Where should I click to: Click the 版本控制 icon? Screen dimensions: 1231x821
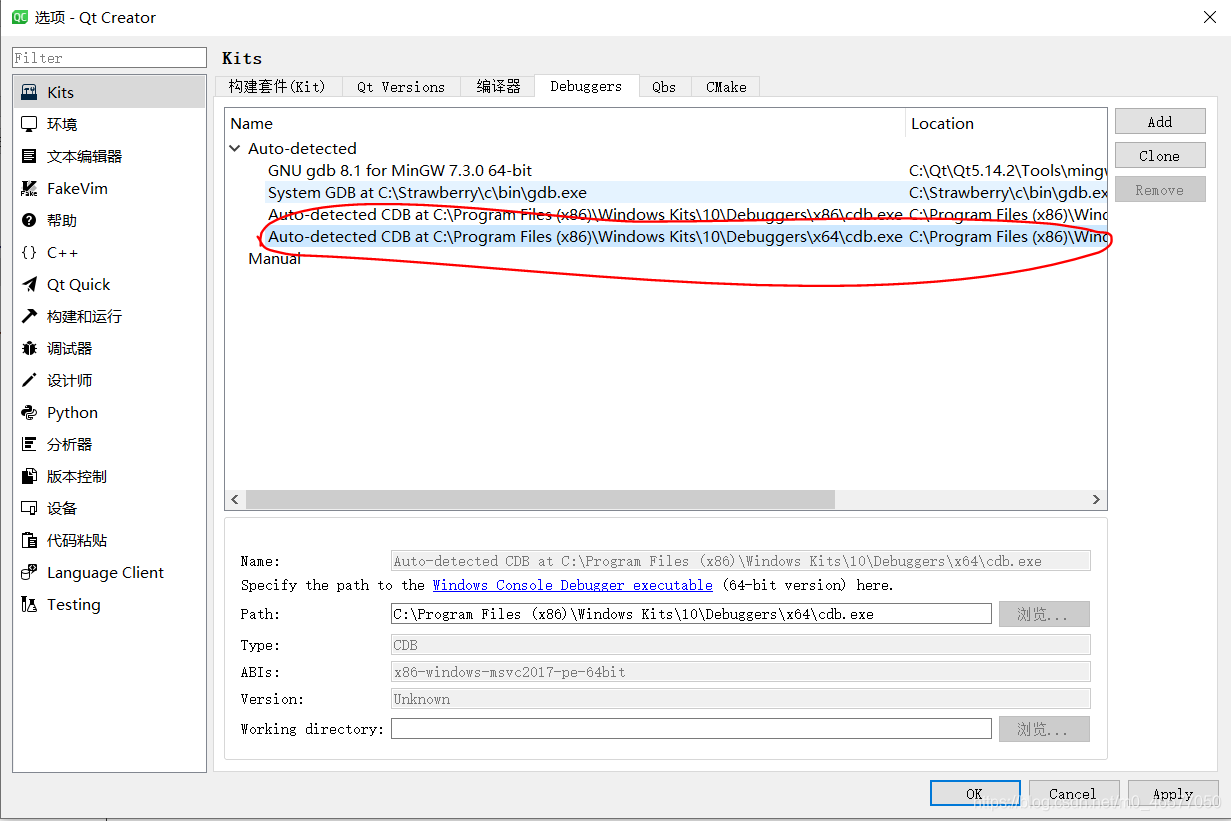(x=29, y=476)
